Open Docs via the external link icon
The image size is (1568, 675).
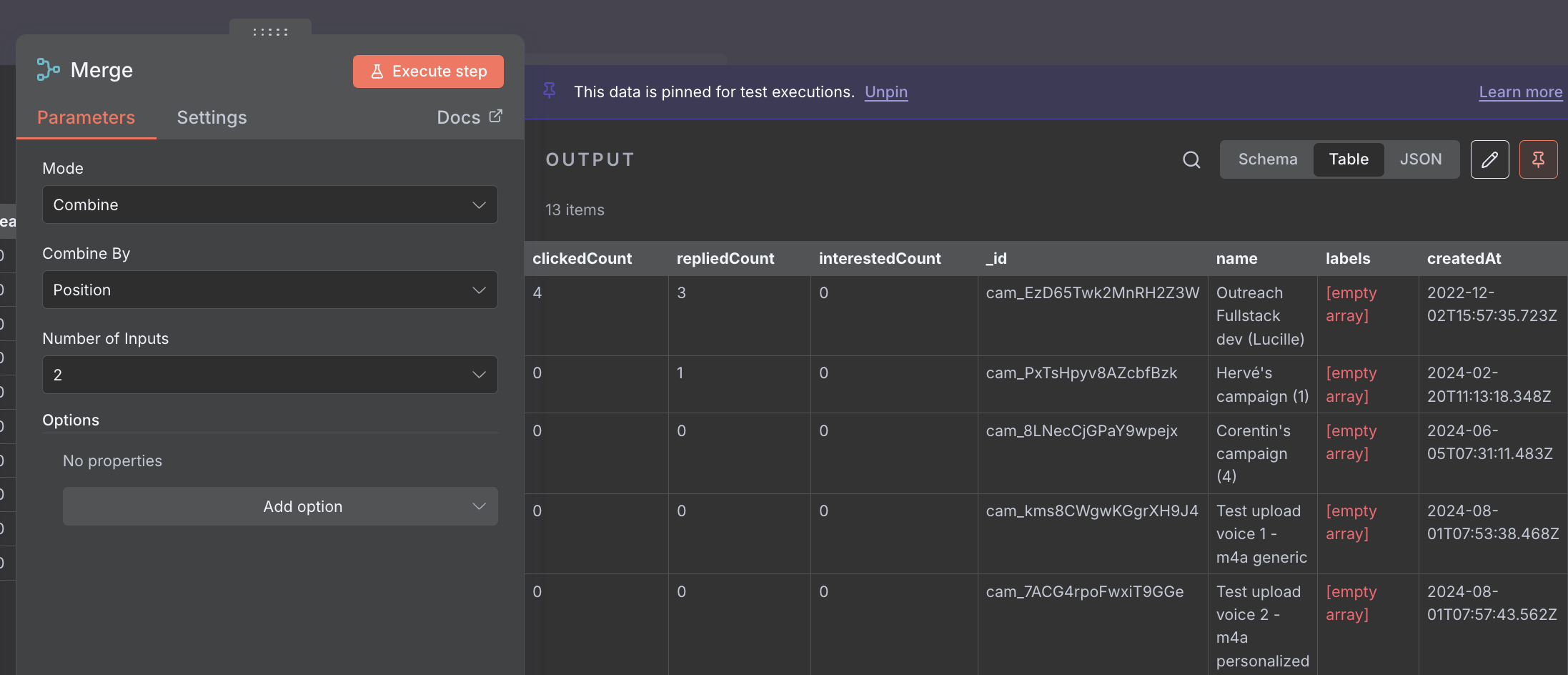coord(496,116)
